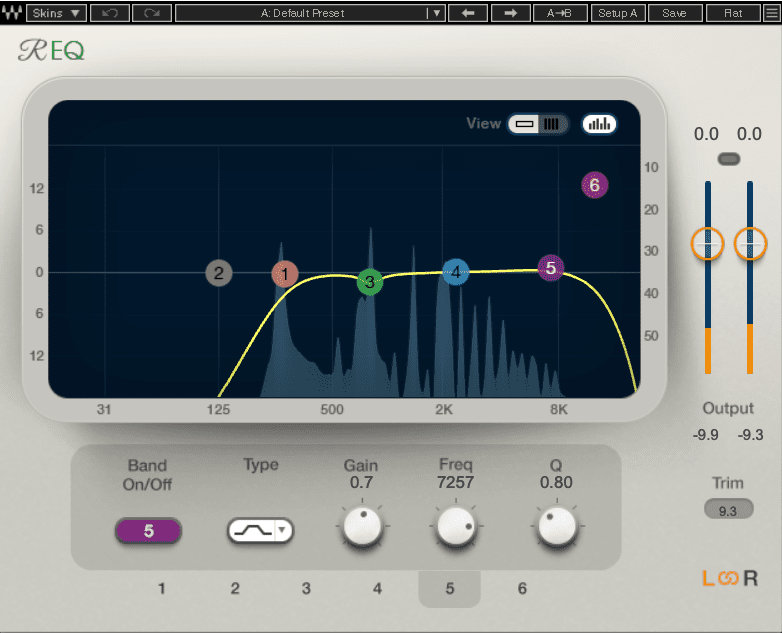Screen dimensions: 782x633
Task: Select EQ band node 2 on the graph
Action: click(219, 273)
